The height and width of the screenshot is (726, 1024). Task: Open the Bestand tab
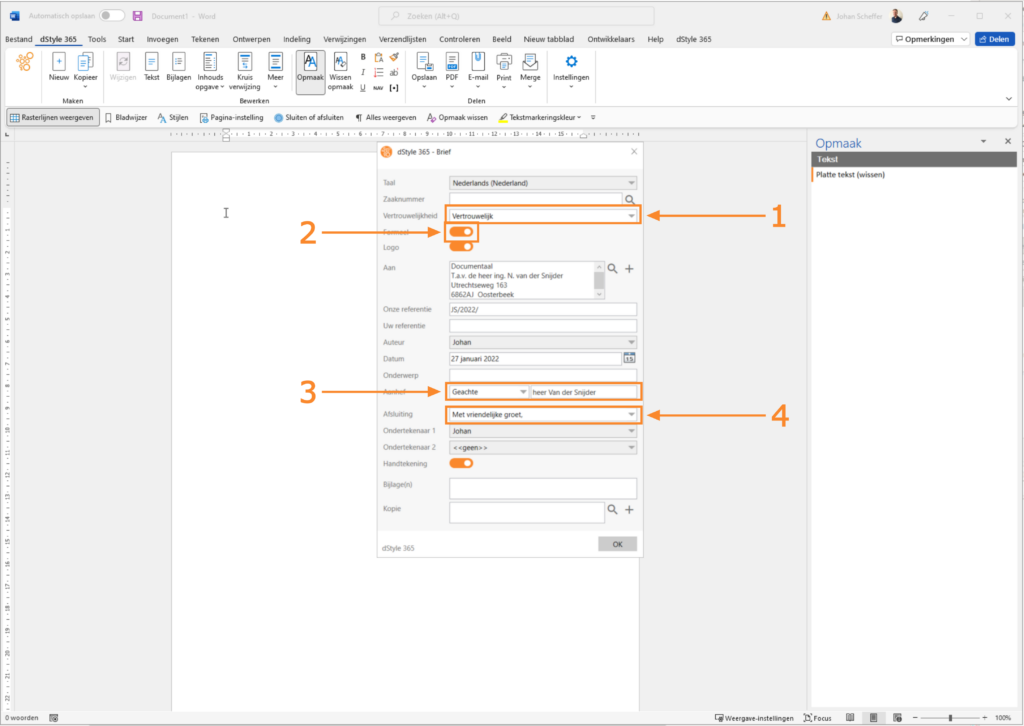click(x=19, y=39)
